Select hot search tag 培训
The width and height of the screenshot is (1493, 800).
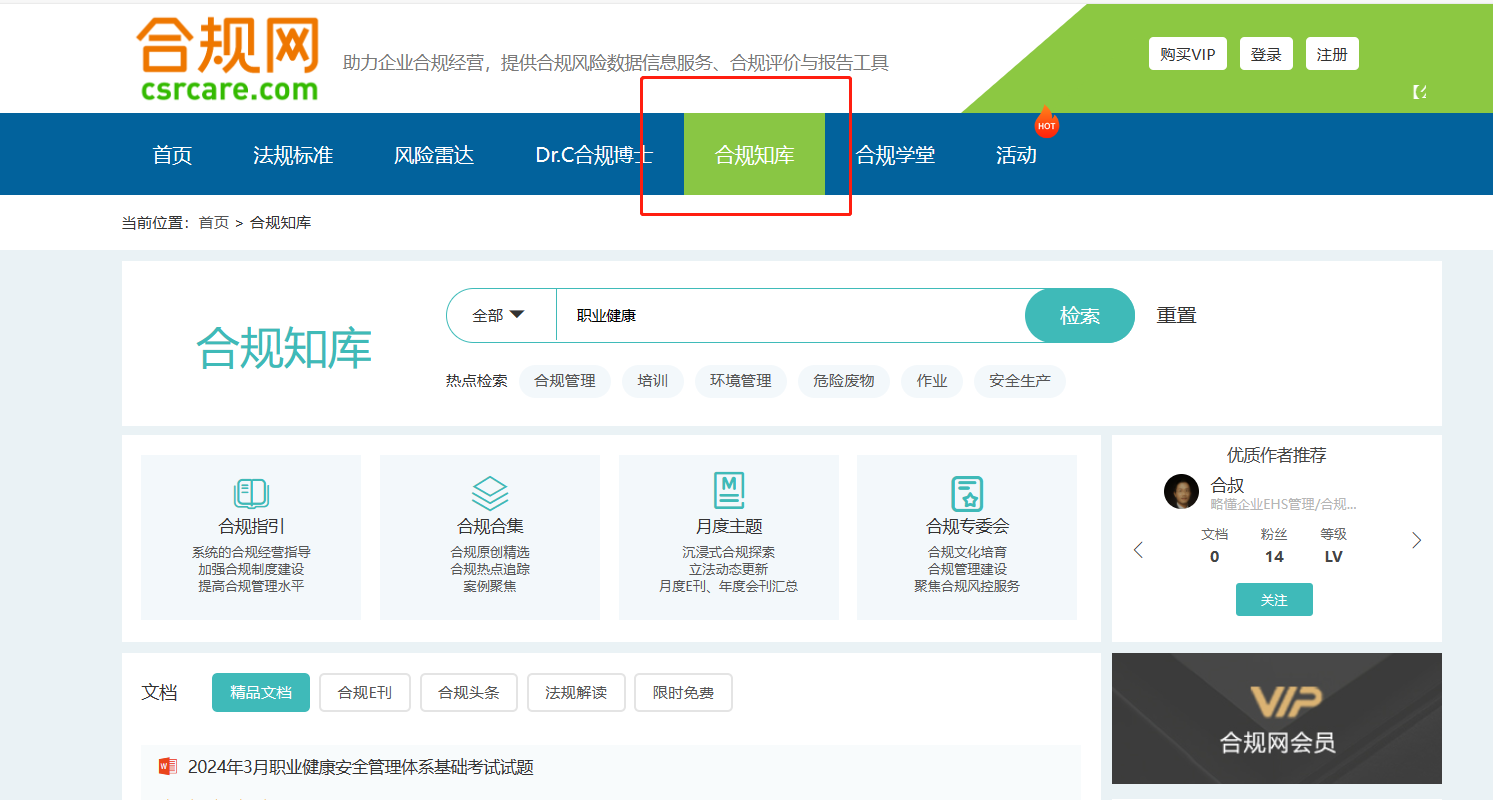653,381
